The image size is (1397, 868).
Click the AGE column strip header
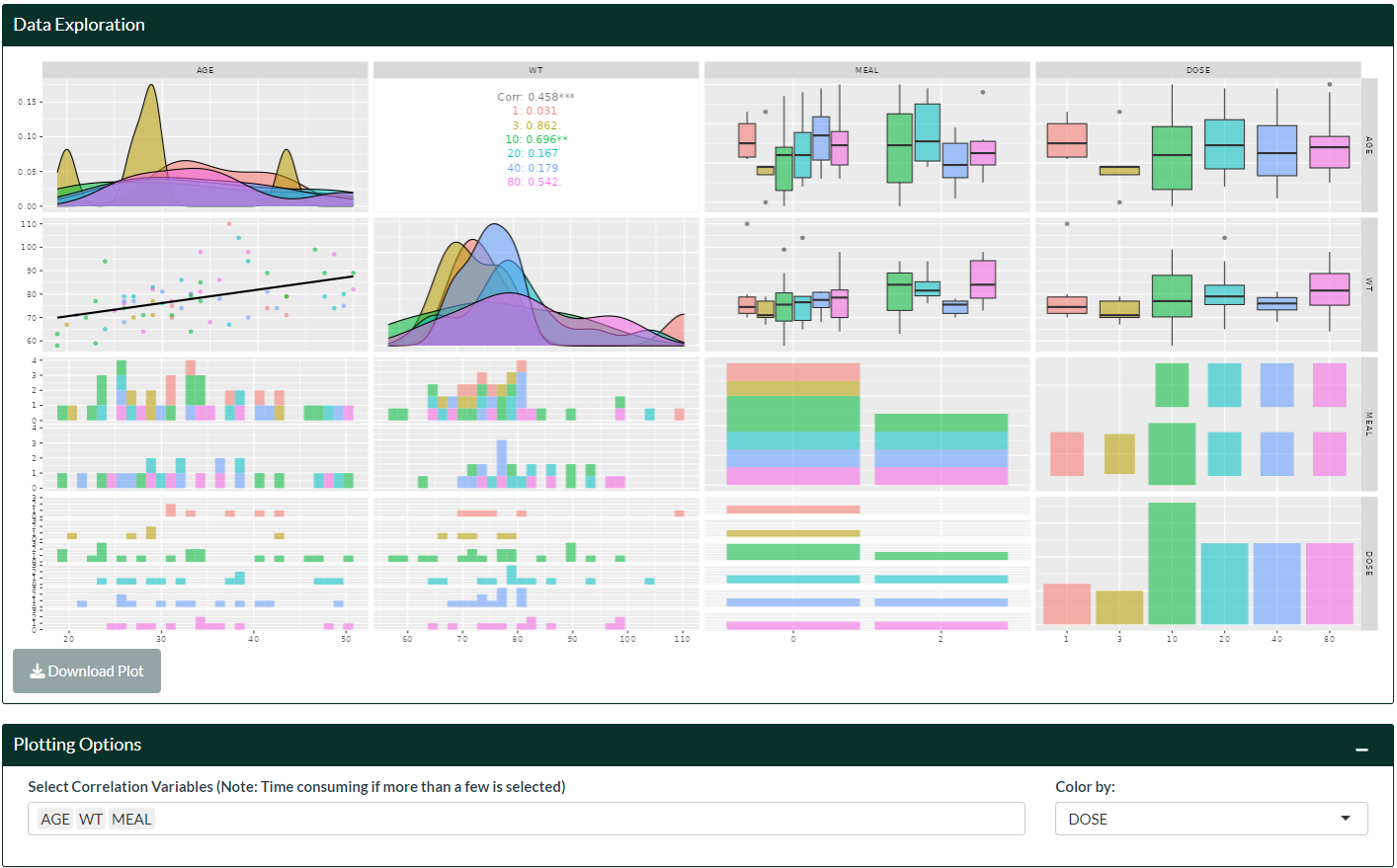(205, 70)
